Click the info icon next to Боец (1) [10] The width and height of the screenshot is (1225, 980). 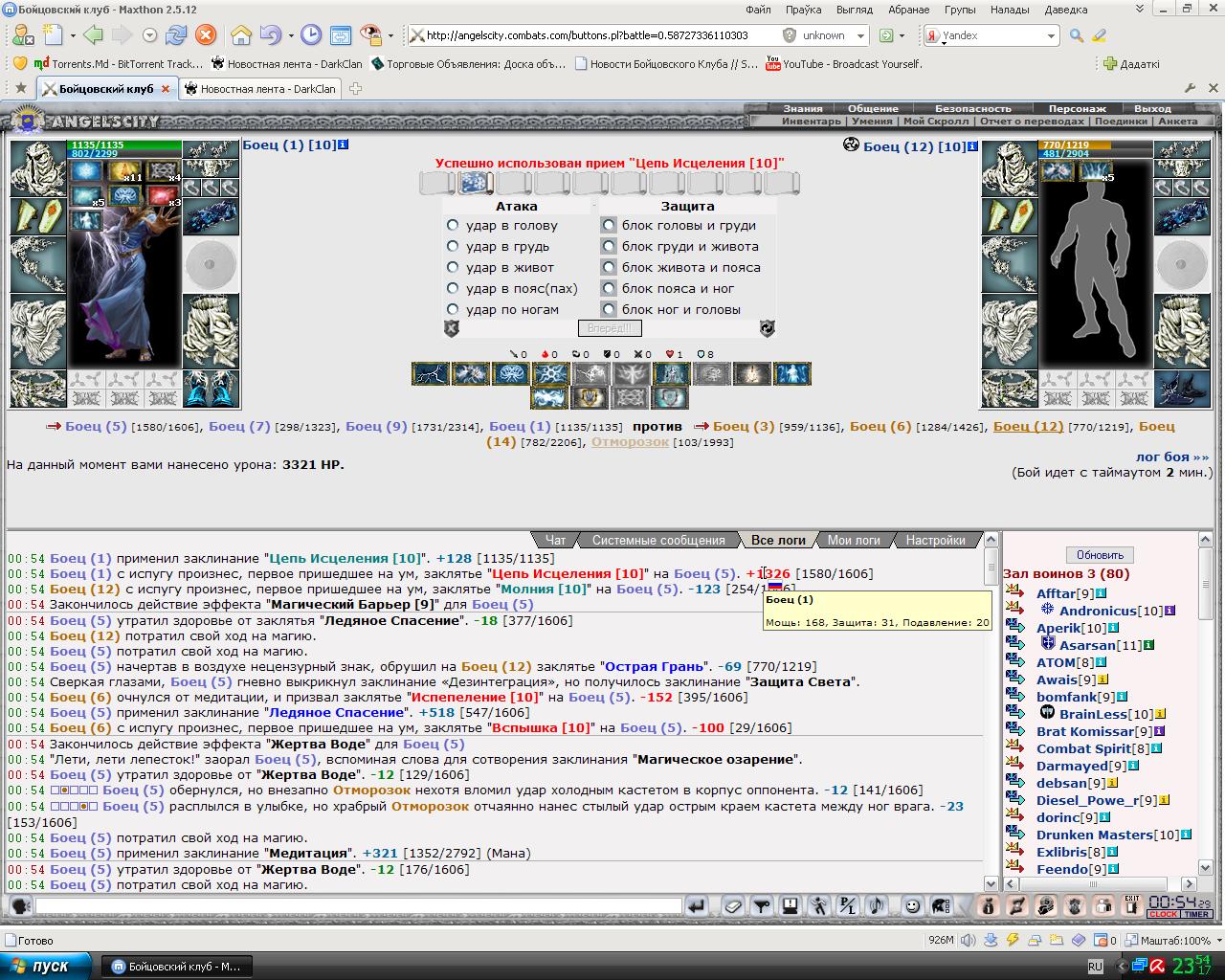pyautogui.click(x=344, y=145)
